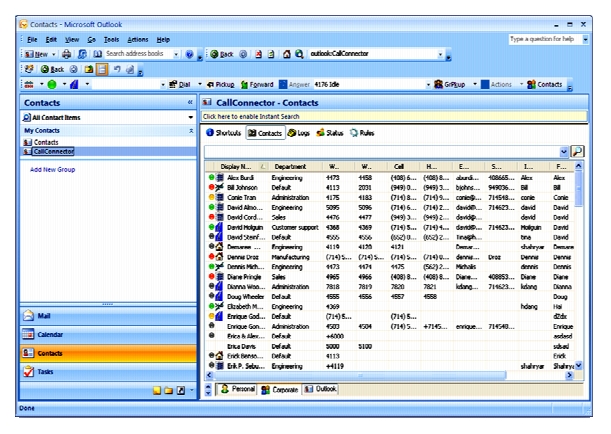The image size is (611, 434).
Task: Open the Calendar pane button
Action: 108,334
